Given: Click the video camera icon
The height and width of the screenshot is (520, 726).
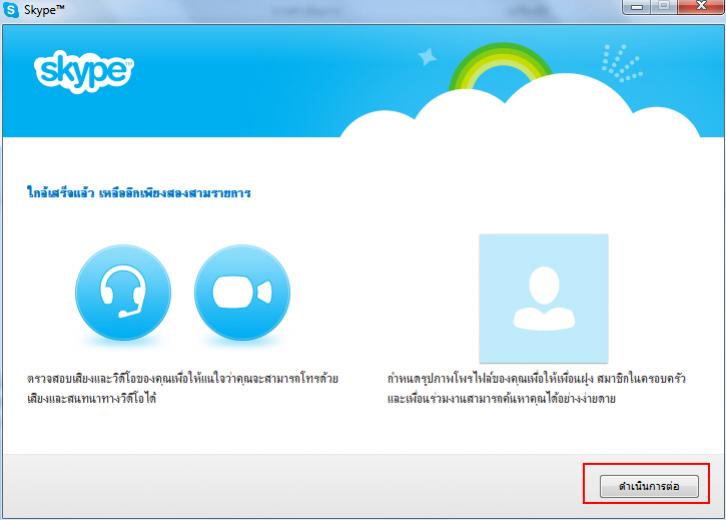Looking at the screenshot, I should [242, 292].
